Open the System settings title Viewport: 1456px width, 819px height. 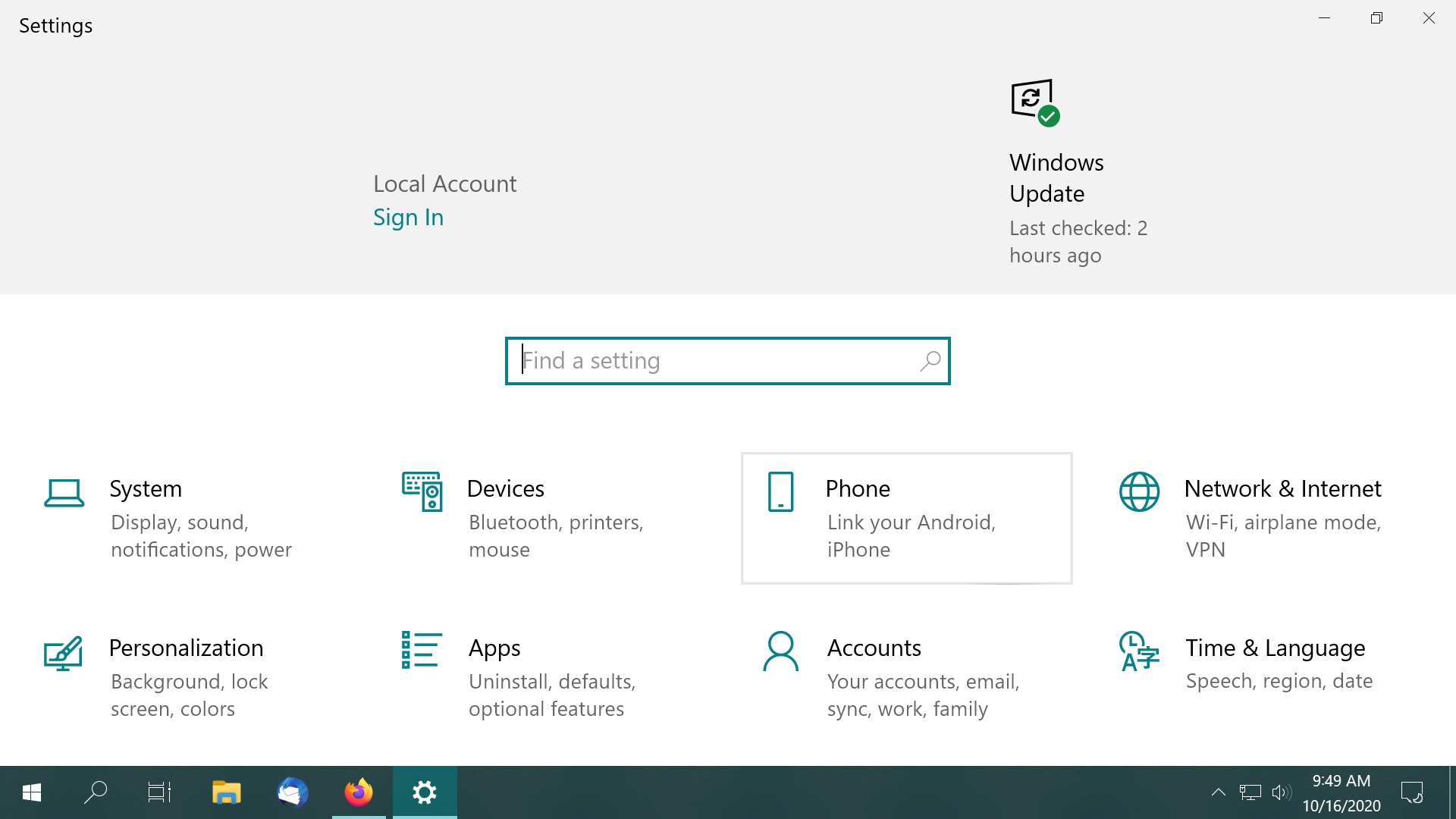pos(146,488)
